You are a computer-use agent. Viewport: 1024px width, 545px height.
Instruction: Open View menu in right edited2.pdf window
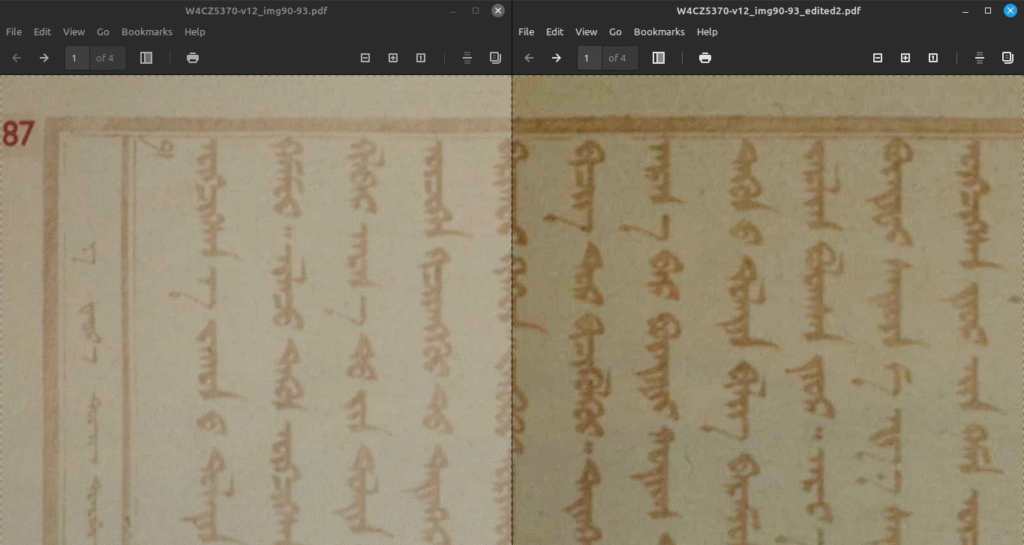(x=586, y=32)
